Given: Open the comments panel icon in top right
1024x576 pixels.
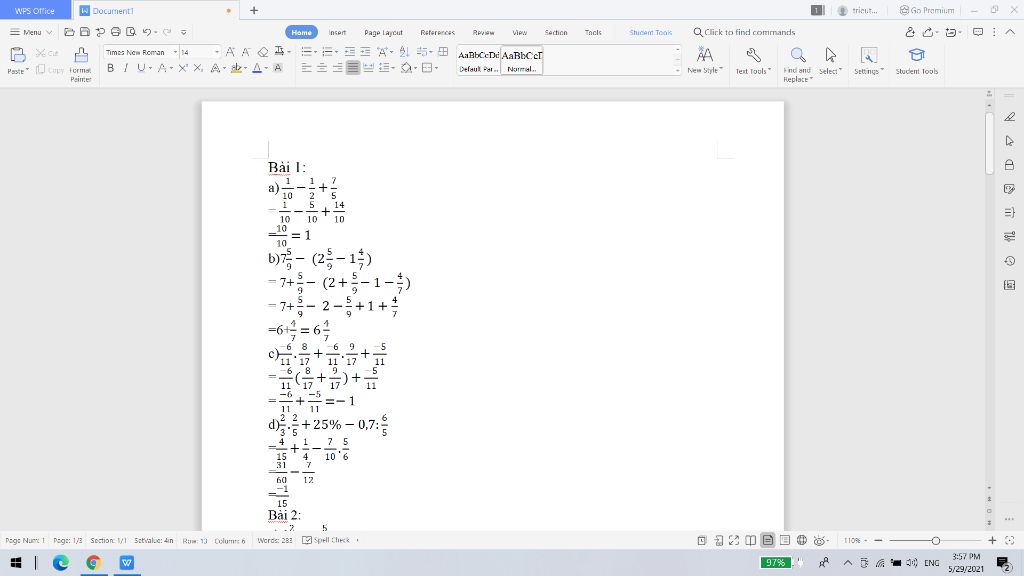Looking at the screenshot, I should (978, 32).
